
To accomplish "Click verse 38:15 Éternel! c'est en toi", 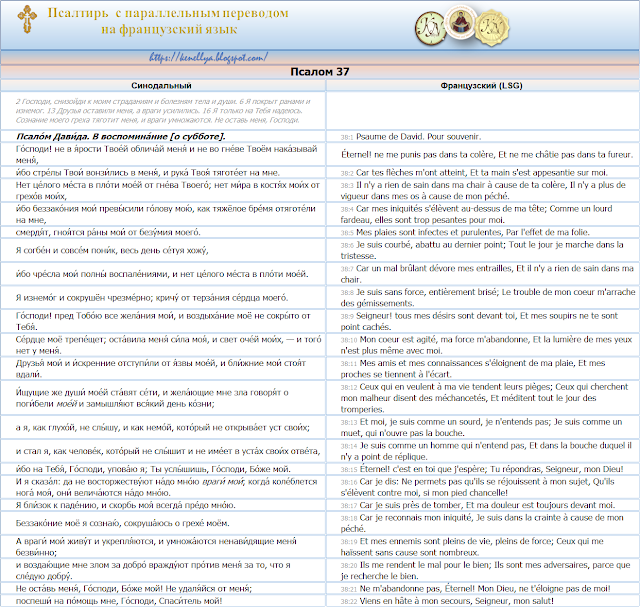I will pyautogui.click(x=482, y=469).
